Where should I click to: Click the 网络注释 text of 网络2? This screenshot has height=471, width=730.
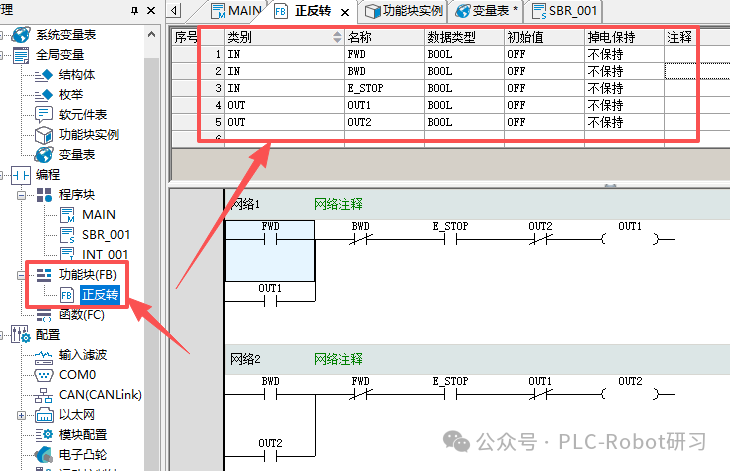click(338, 359)
